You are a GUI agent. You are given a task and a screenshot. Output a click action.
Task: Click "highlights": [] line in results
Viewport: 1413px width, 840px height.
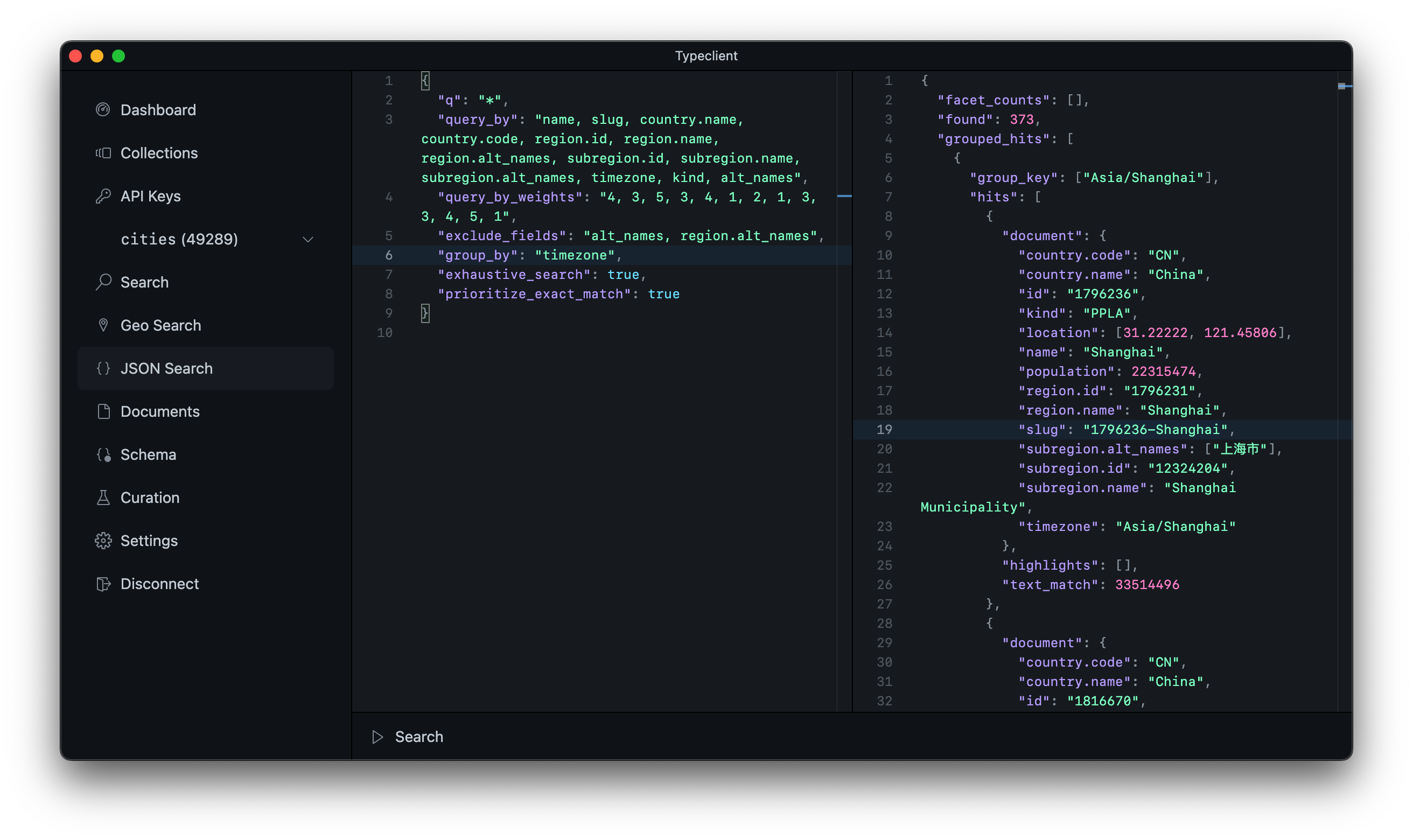1069,565
